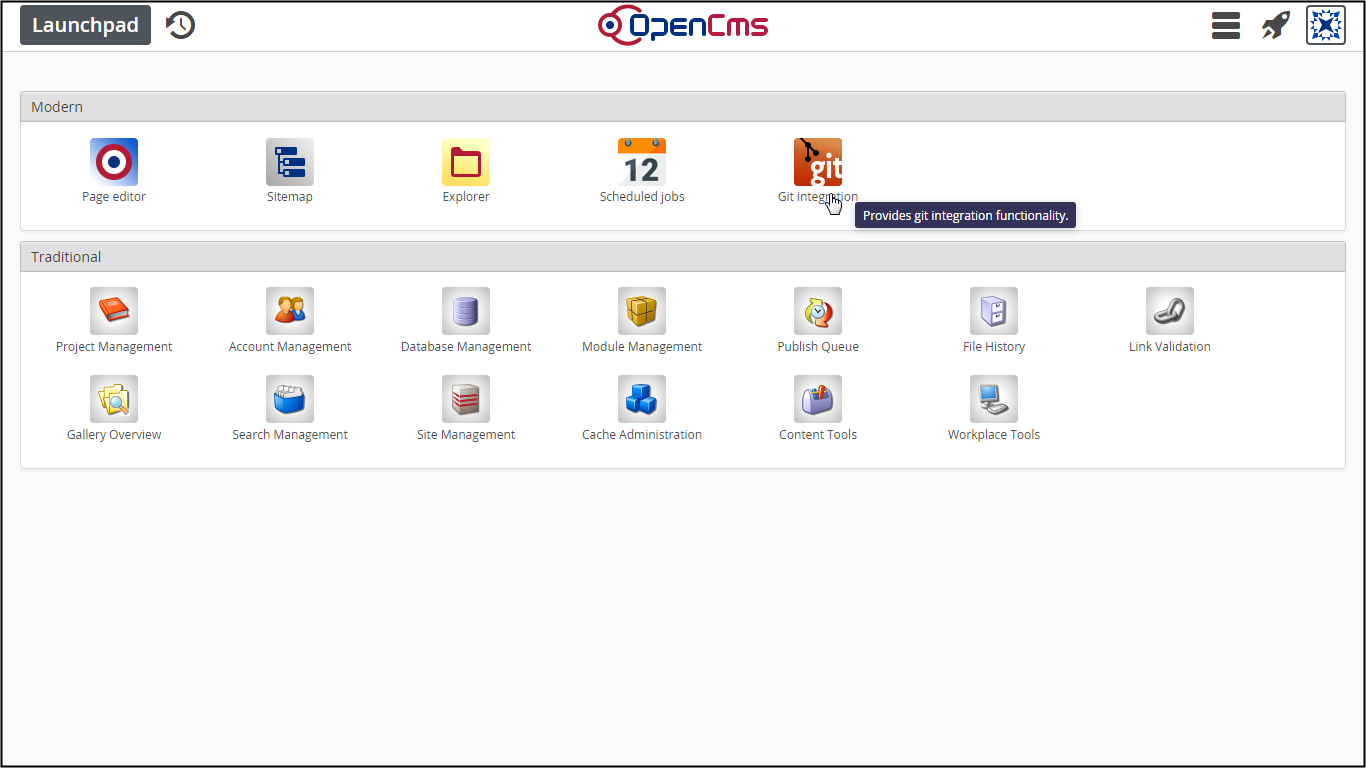This screenshot has height=768, width=1366.
Task: Click the rocket quick launch icon
Action: point(1275,26)
